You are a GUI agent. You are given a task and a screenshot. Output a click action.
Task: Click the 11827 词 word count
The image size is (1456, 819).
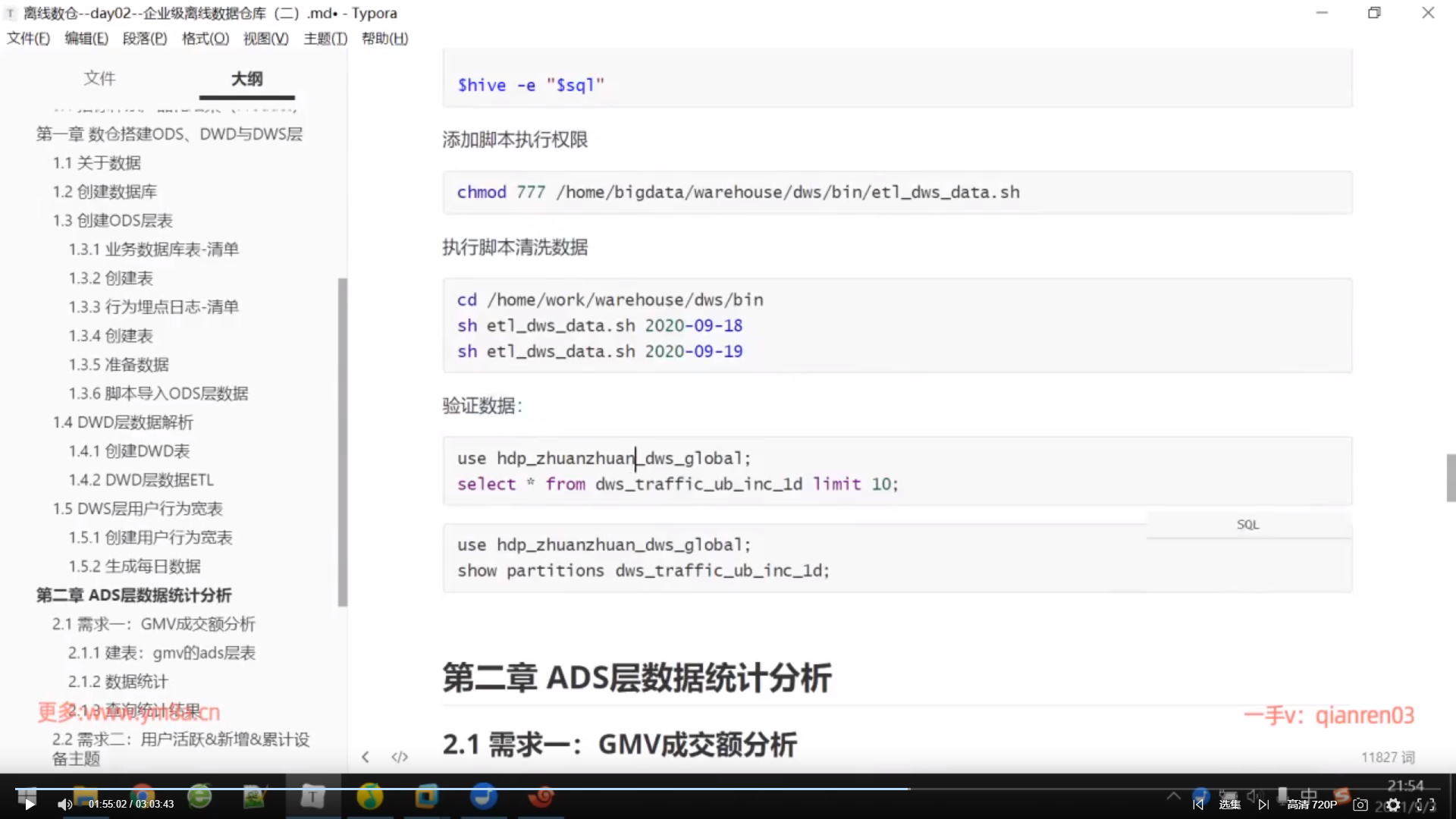1387,757
